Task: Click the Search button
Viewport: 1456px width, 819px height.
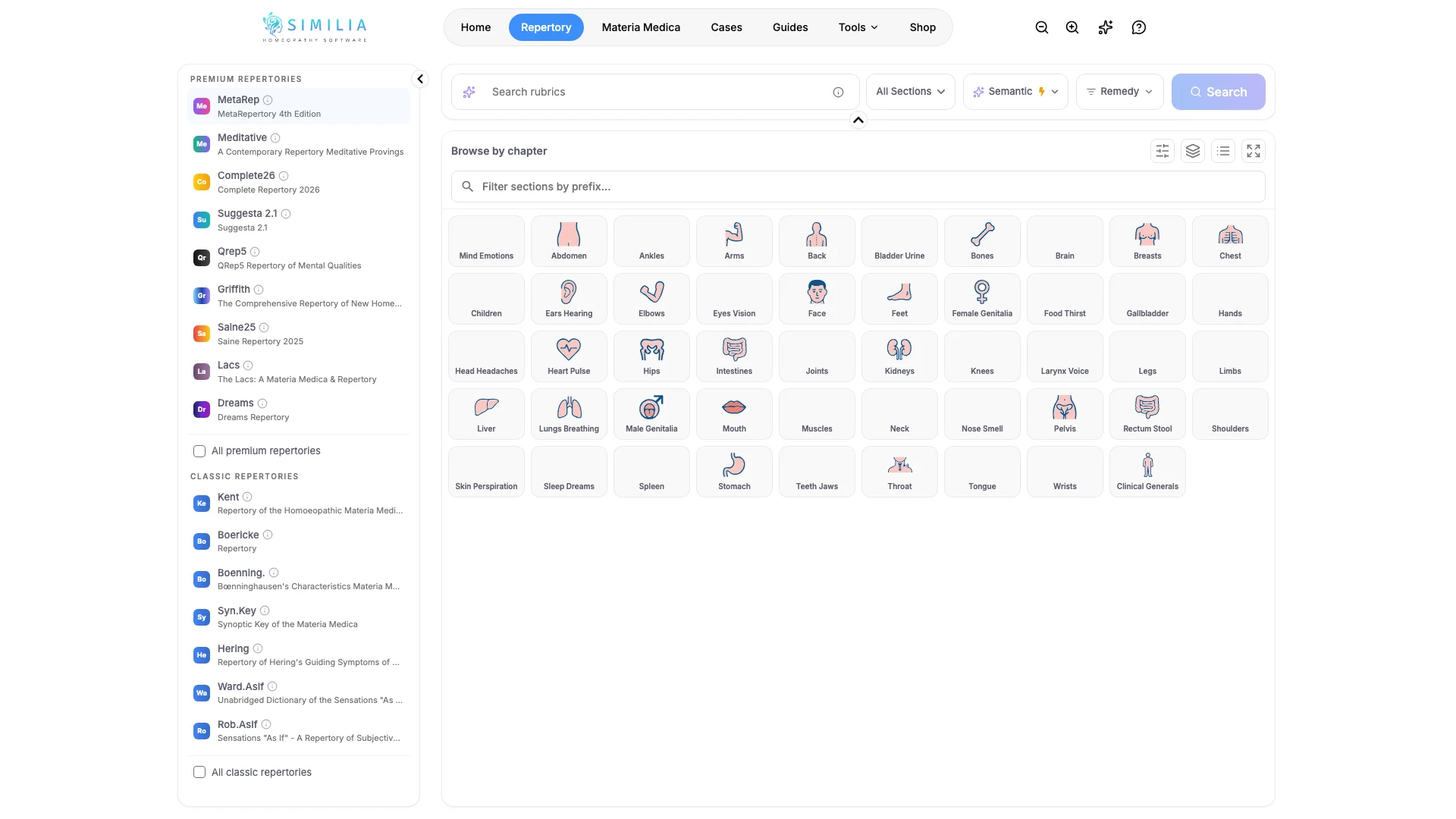Action: click(1218, 92)
